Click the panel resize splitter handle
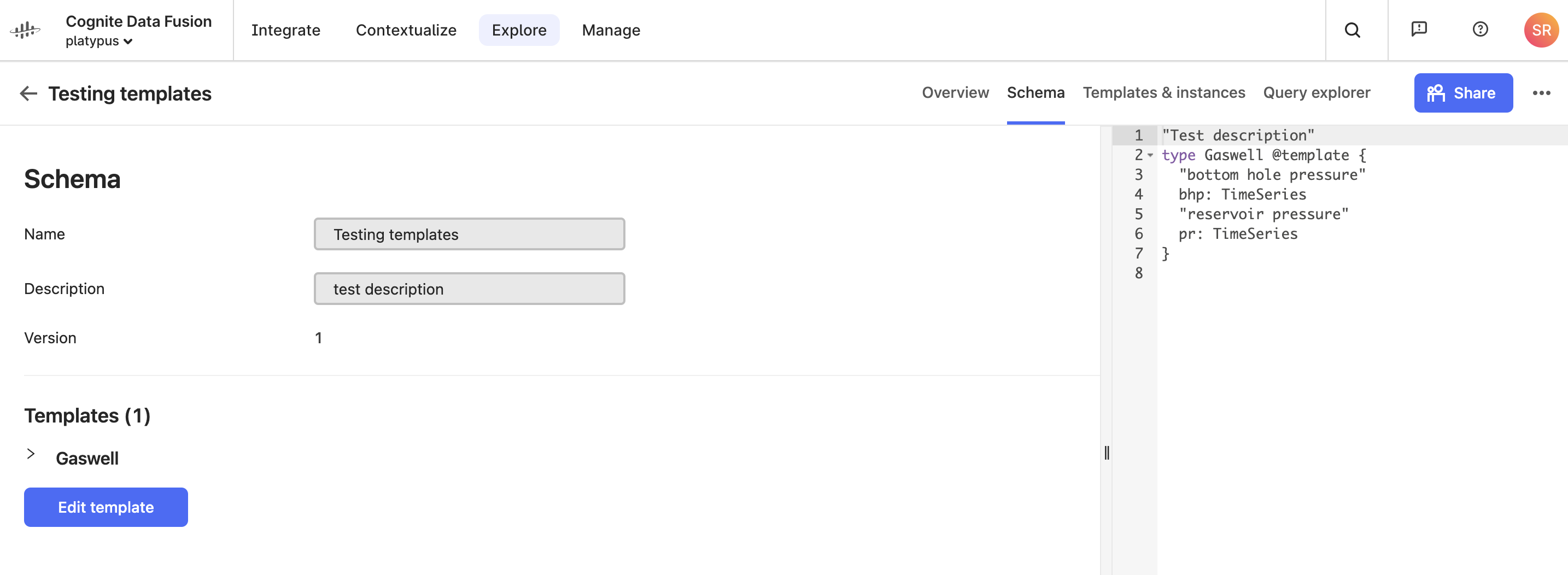The image size is (1568, 575). 1106,453
